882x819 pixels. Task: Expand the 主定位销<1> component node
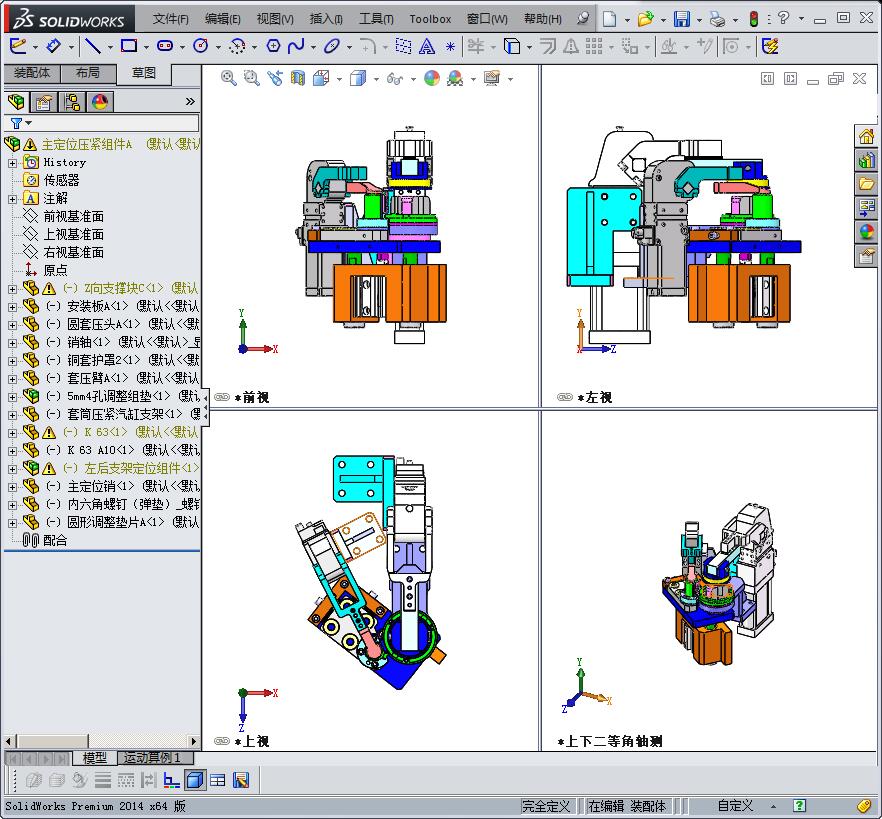click(x=12, y=487)
